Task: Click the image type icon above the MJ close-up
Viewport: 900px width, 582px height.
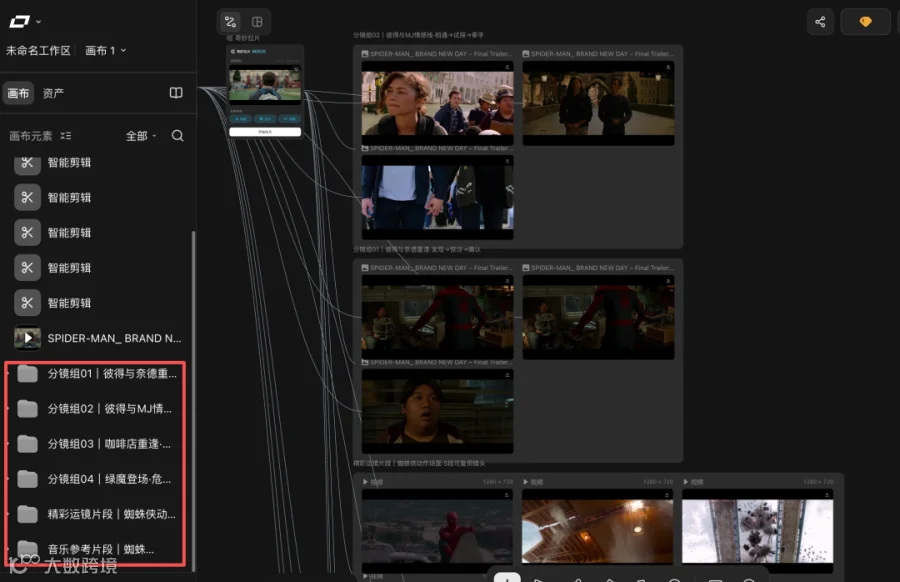Action: 365,54
